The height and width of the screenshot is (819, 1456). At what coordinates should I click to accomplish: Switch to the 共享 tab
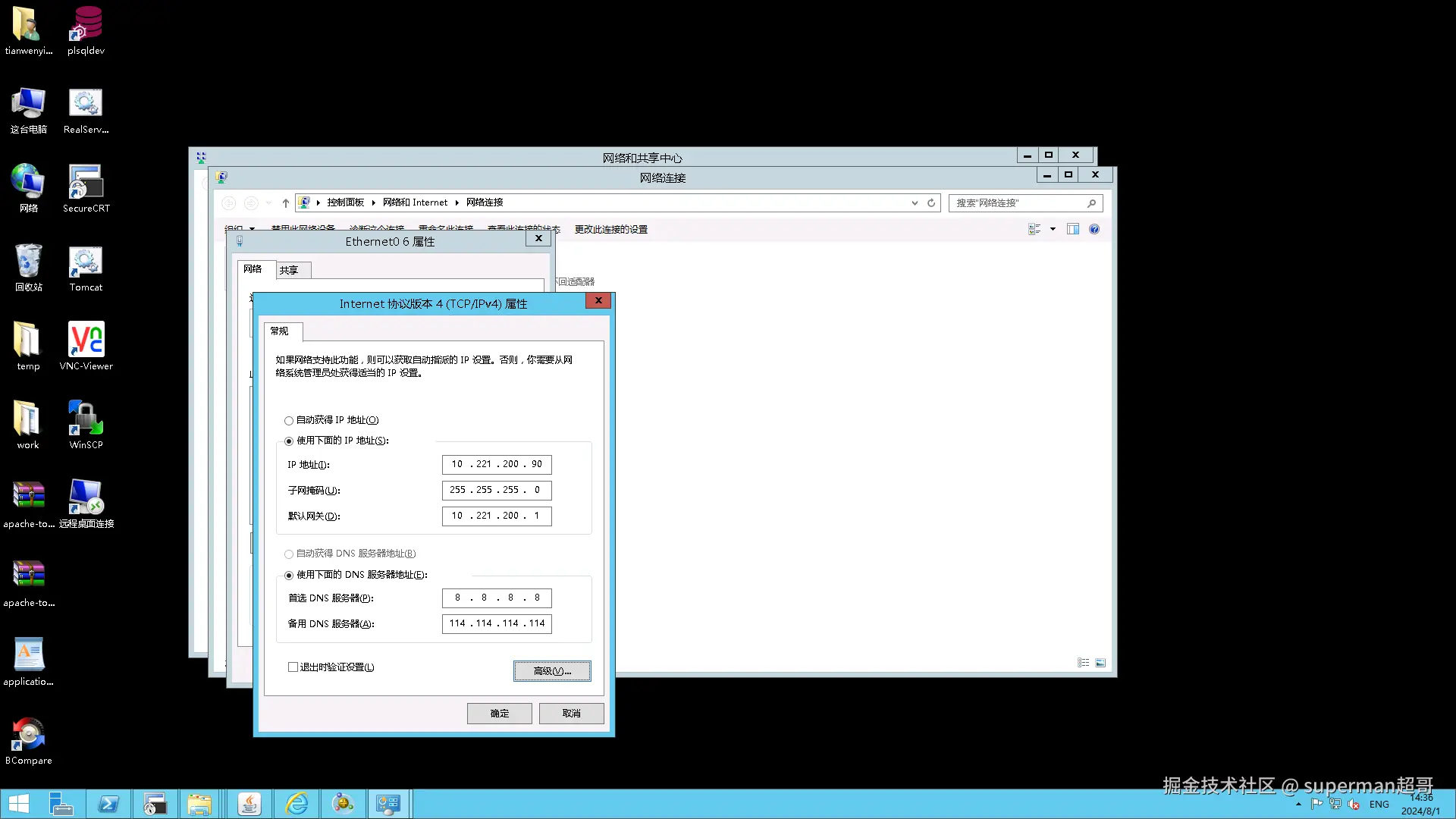pos(289,270)
